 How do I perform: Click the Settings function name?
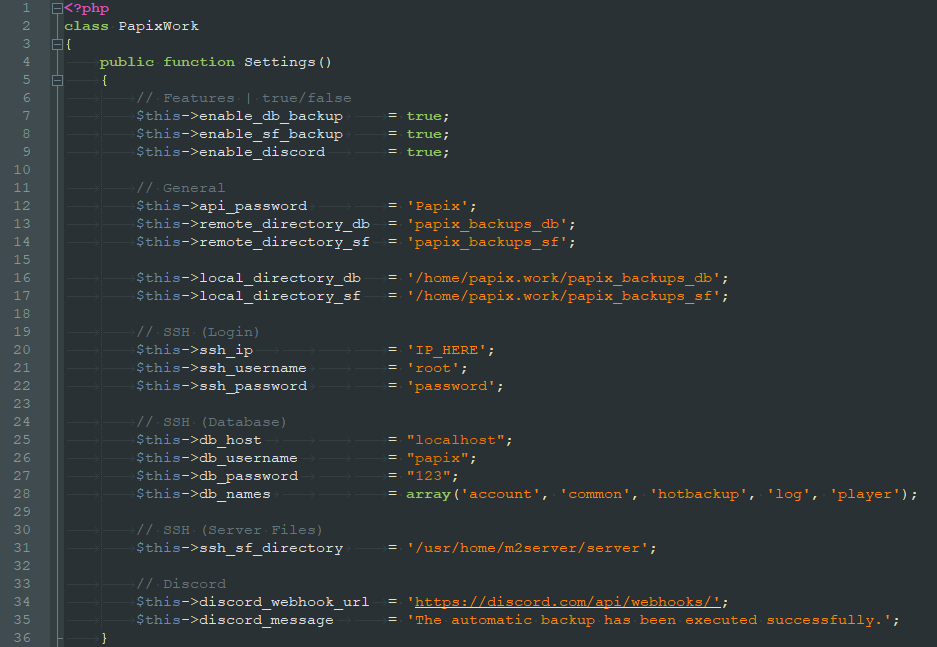tap(279, 62)
